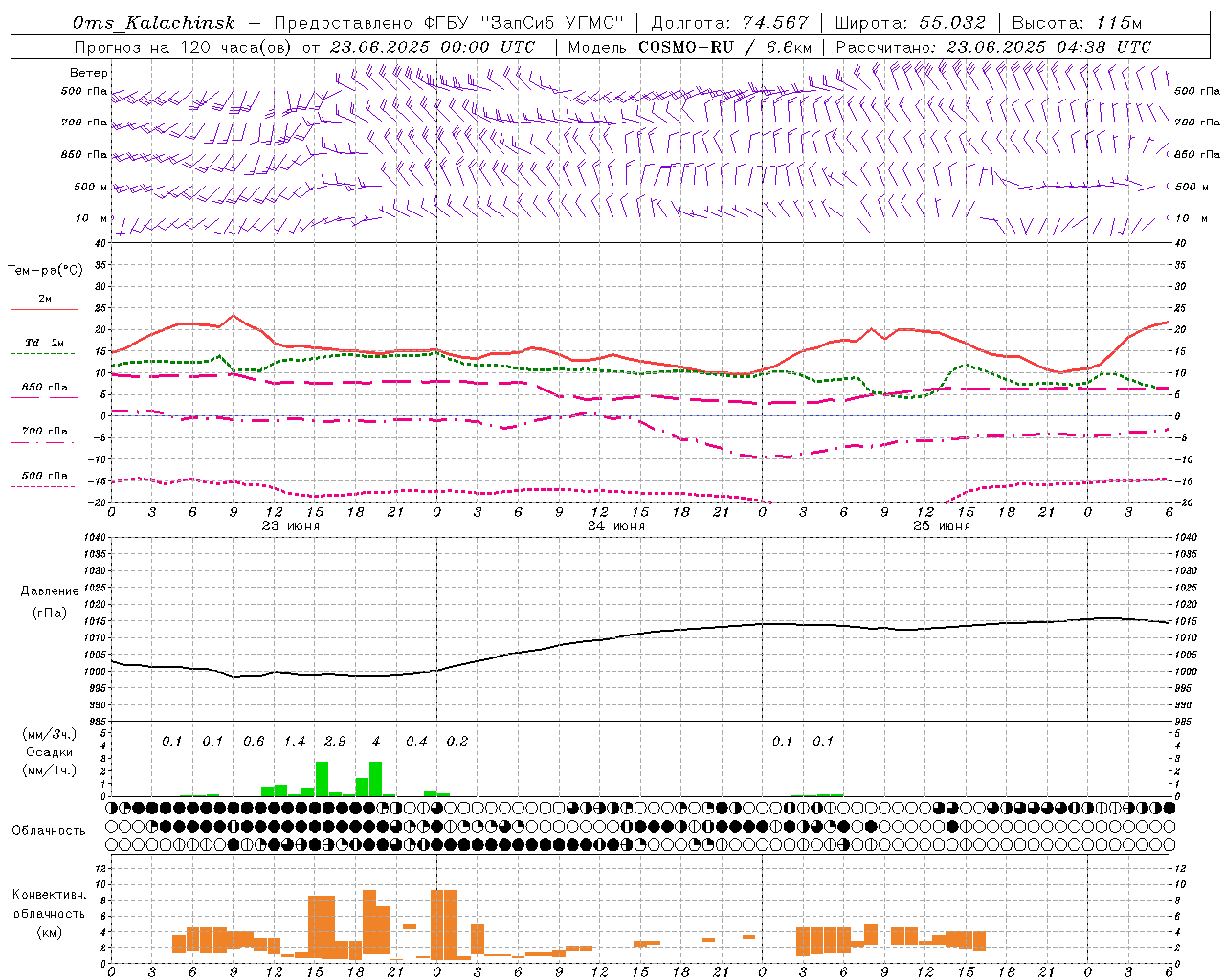Click the latitude value Широта: 55.032
Screen dimensions: 1225x980
click(910, 23)
